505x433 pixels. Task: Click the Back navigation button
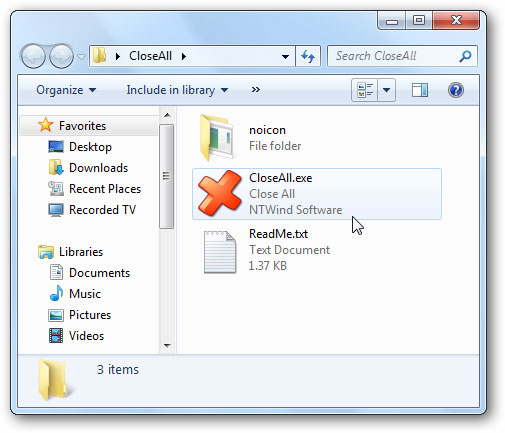33,56
